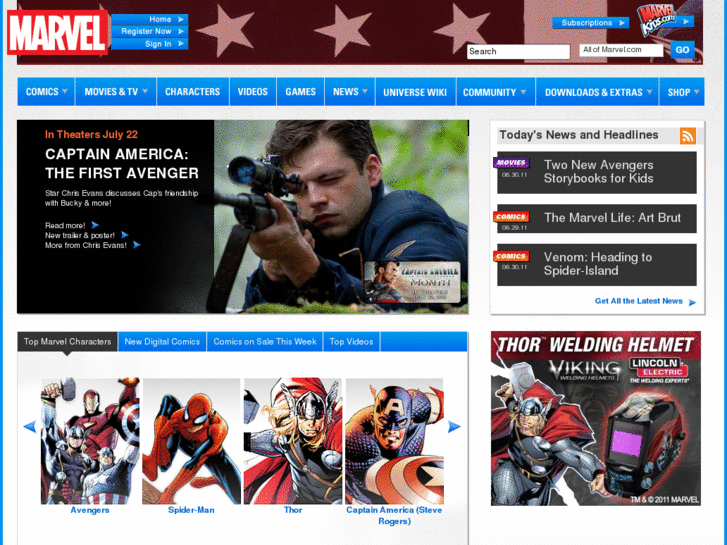Viewport: 727px width, 545px height.
Task: Open the All of Marvel.com search scope dropdown
Action: (621, 50)
